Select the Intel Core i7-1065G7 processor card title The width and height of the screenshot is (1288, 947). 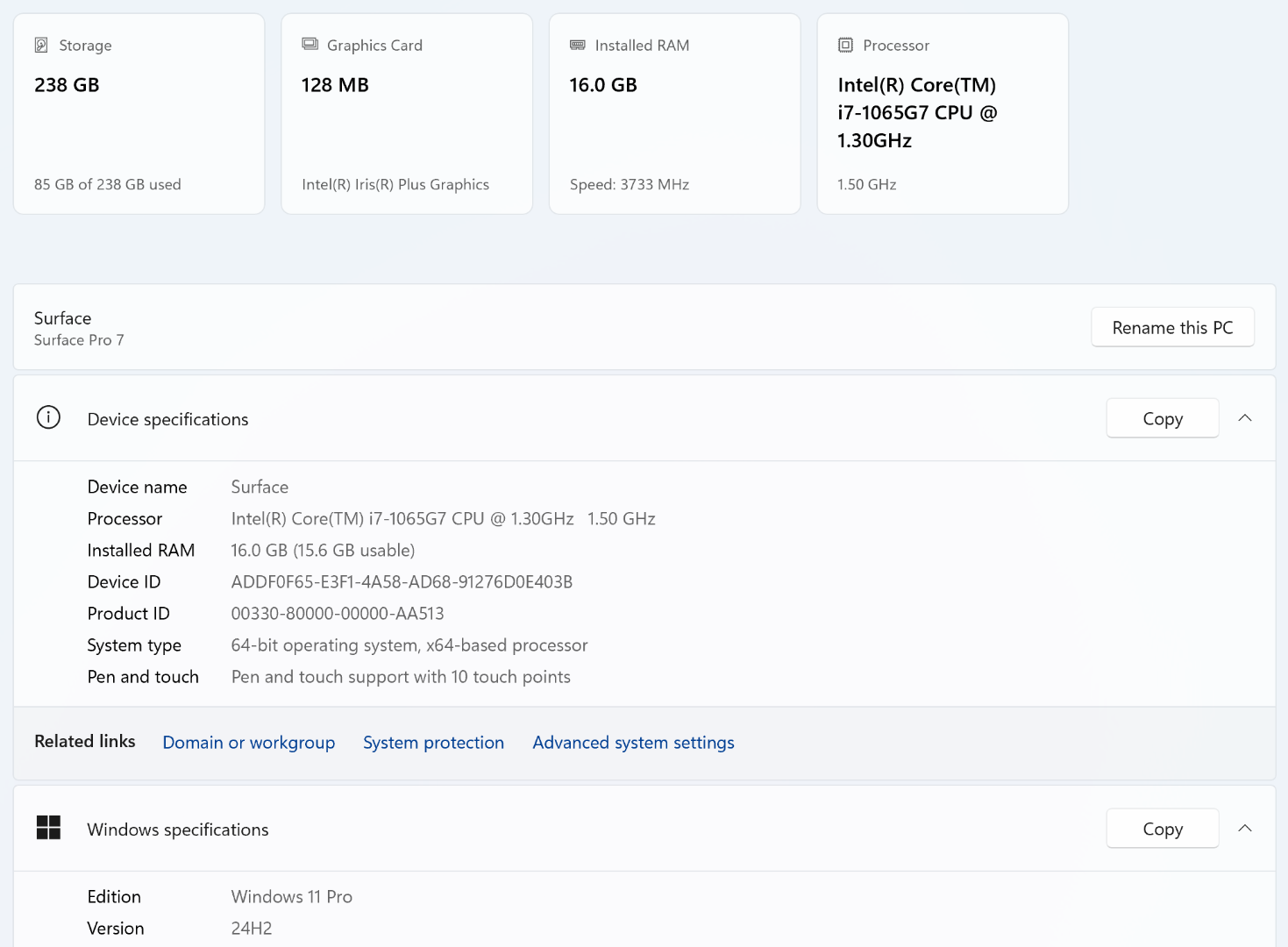click(917, 112)
